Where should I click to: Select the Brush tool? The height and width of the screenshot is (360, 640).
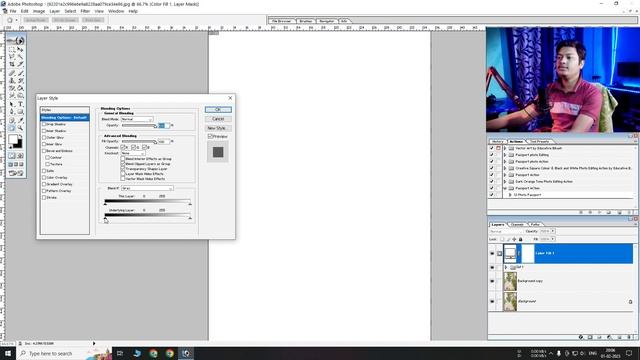pos(20,73)
